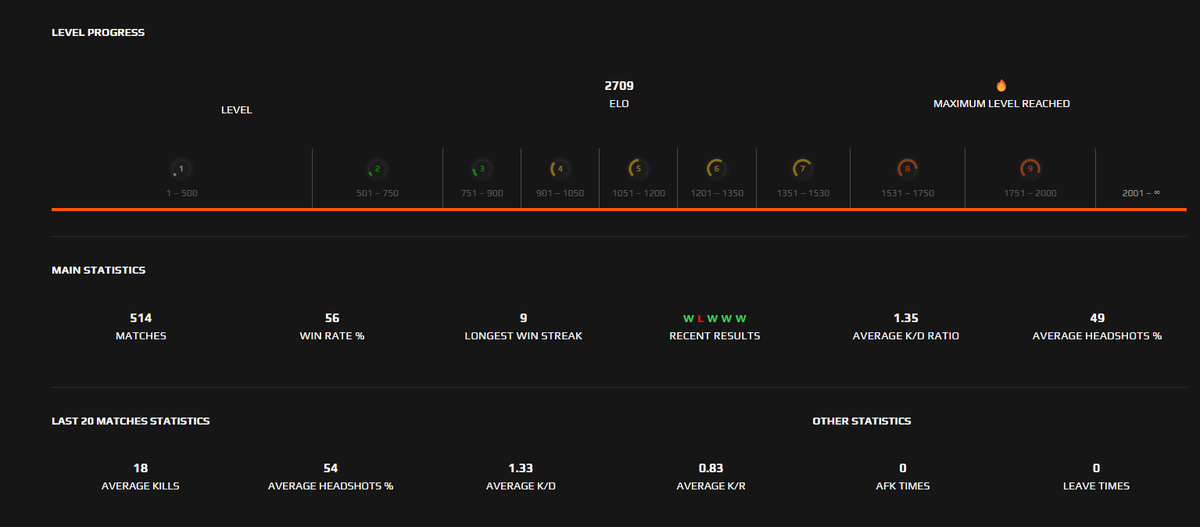1200x527 pixels.
Task: Click the 1.33 average K/D value
Action: point(520,468)
